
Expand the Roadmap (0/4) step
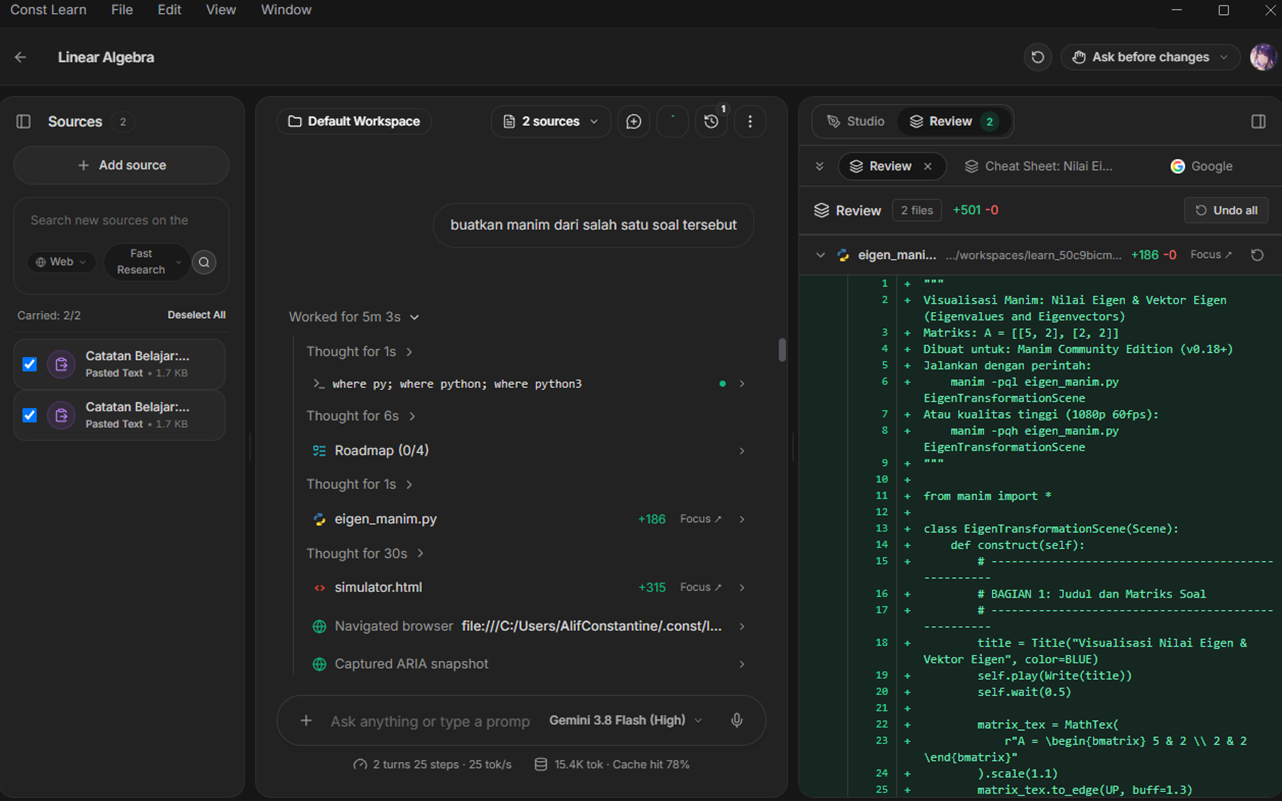point(529,451)
